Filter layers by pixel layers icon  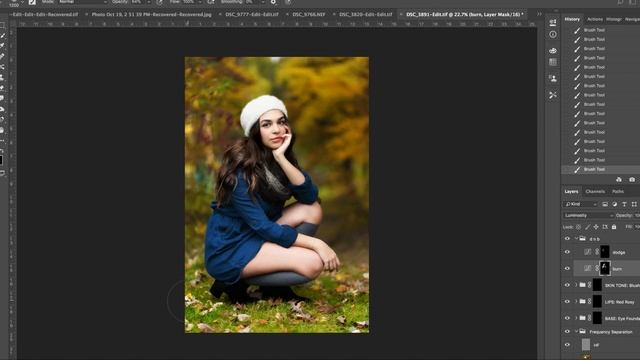click(605, 204)
